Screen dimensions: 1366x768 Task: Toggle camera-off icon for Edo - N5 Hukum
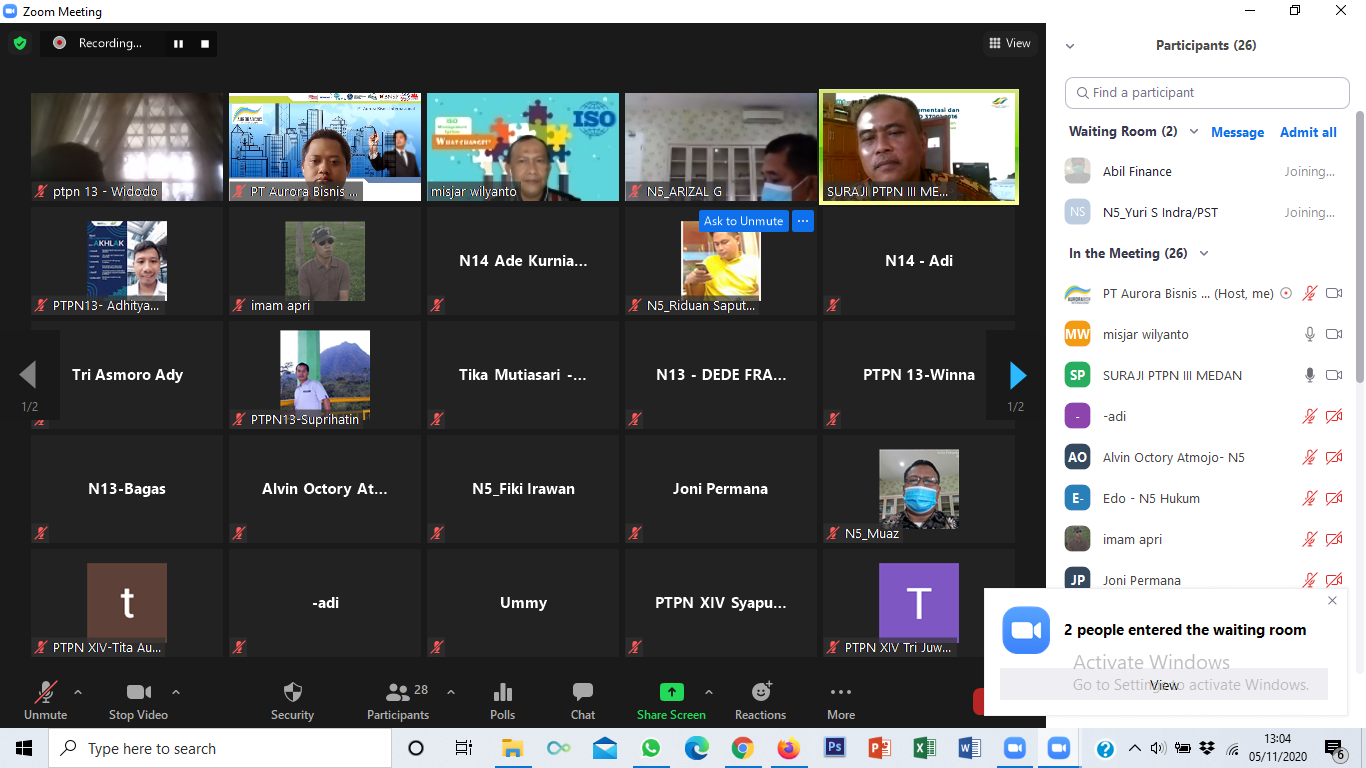[x=1334, y=498]
